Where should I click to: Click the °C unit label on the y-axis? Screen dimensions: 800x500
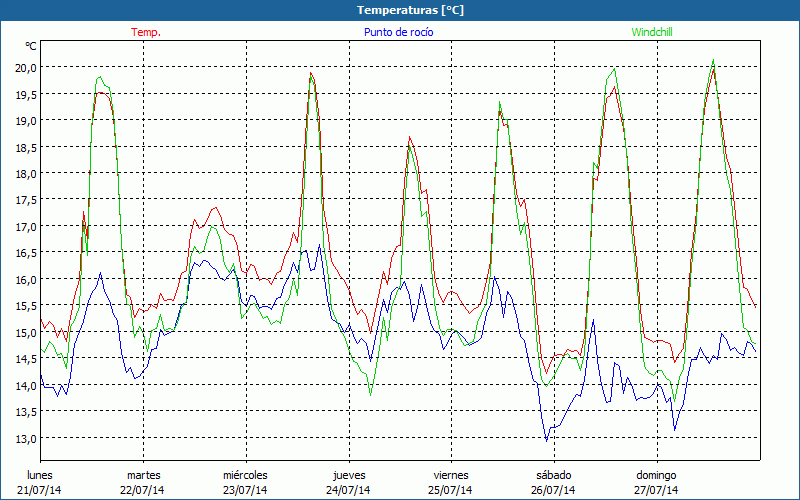pyautogui.click(x=31, y=46)
